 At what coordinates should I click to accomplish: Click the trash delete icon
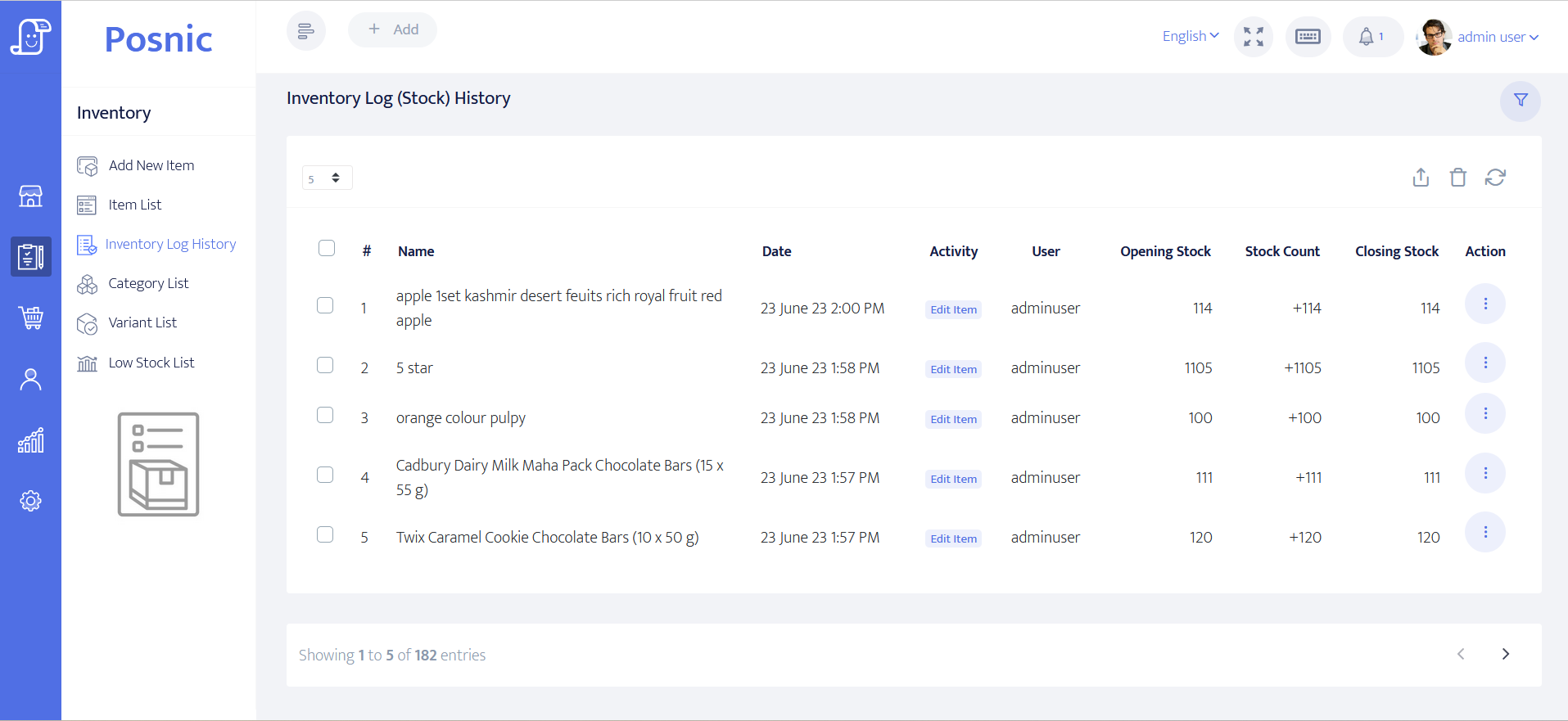pyautogui.click(x=1457, y=178)
